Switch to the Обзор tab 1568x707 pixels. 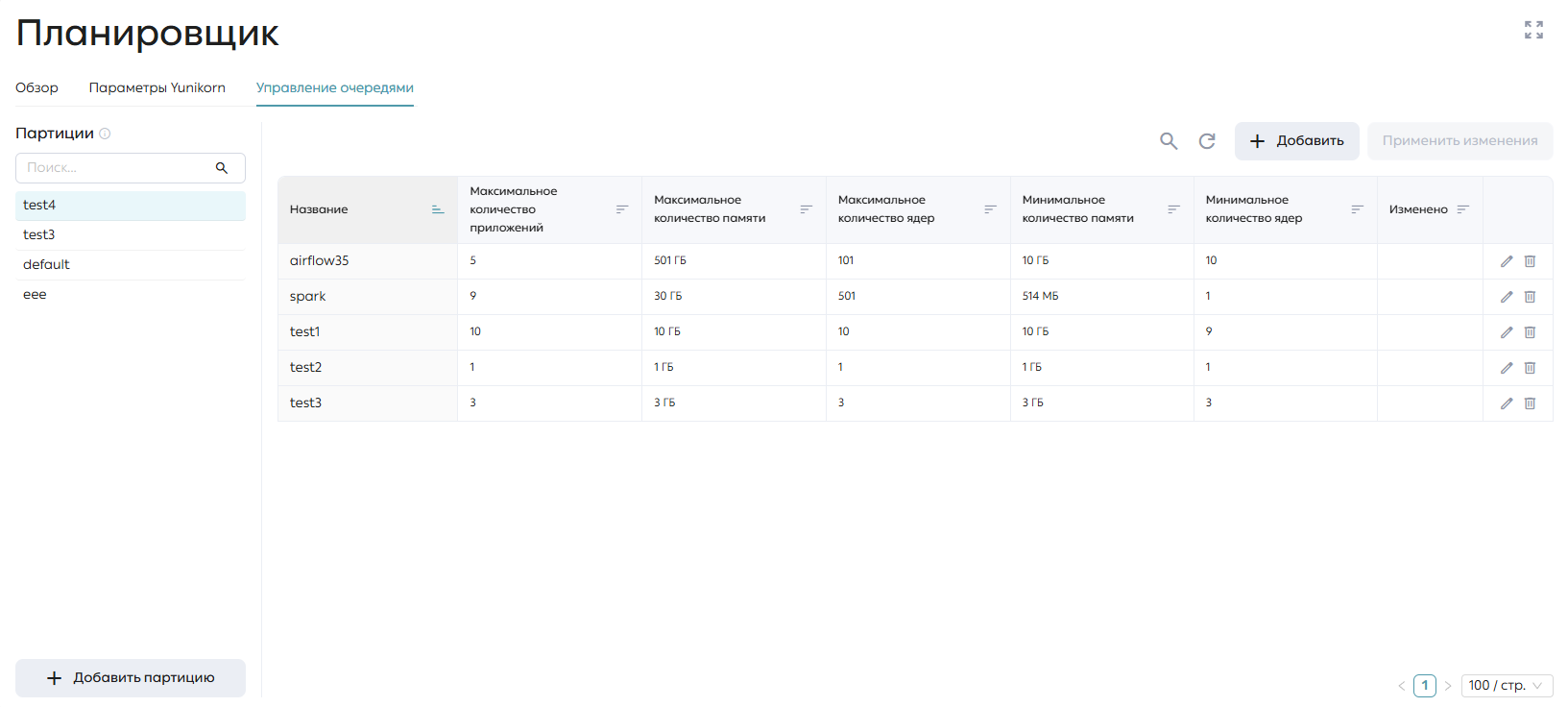[x=36, y=87]
